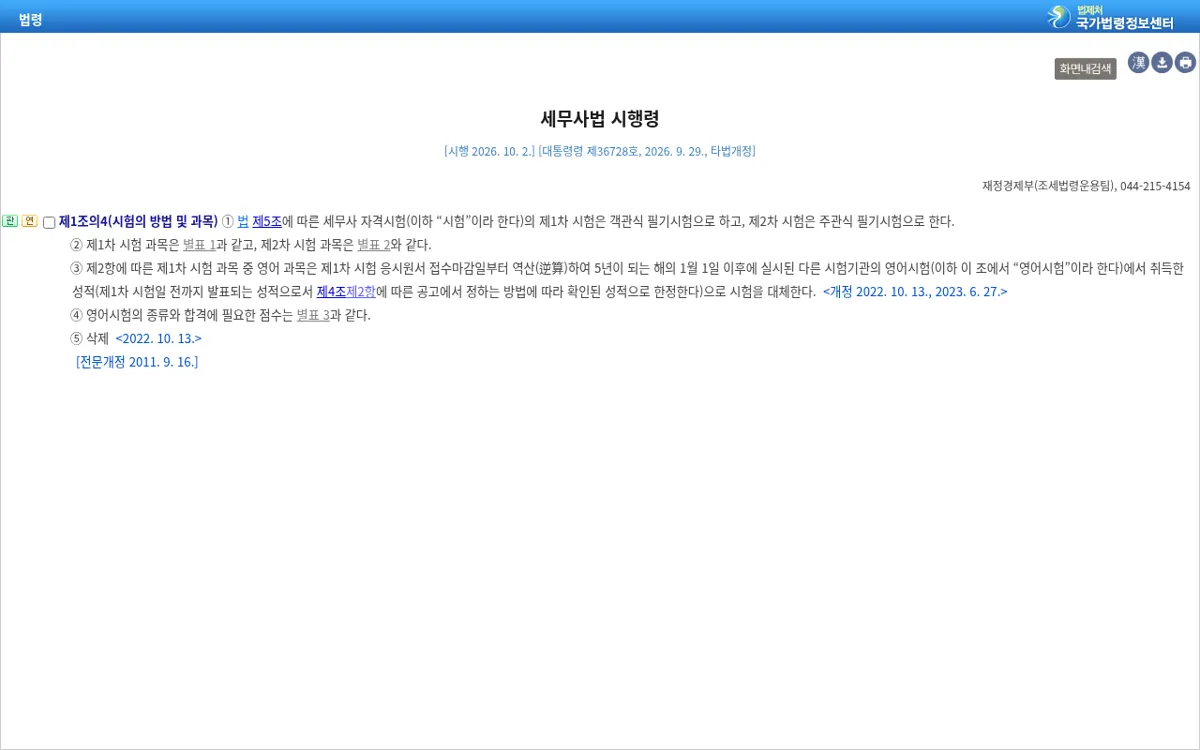This screenshot has height=750, width=1200.
Task: Click the note [전문개정 2011. 9. 16.]
Action: 137,362
